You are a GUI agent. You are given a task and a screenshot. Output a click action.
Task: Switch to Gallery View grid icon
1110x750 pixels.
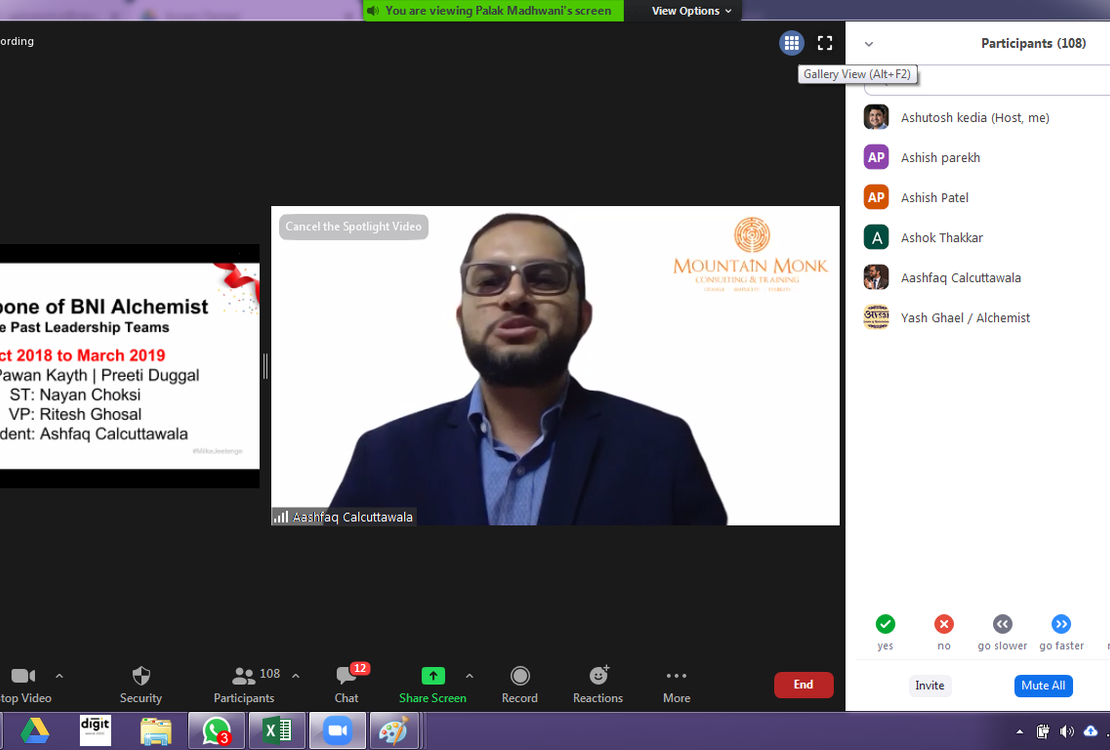[x=792, y=43]
